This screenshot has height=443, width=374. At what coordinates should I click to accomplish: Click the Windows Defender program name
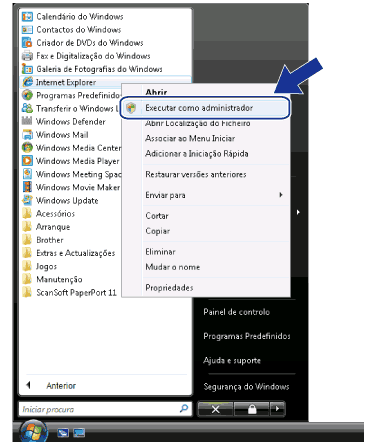click(x=71, y=122)
